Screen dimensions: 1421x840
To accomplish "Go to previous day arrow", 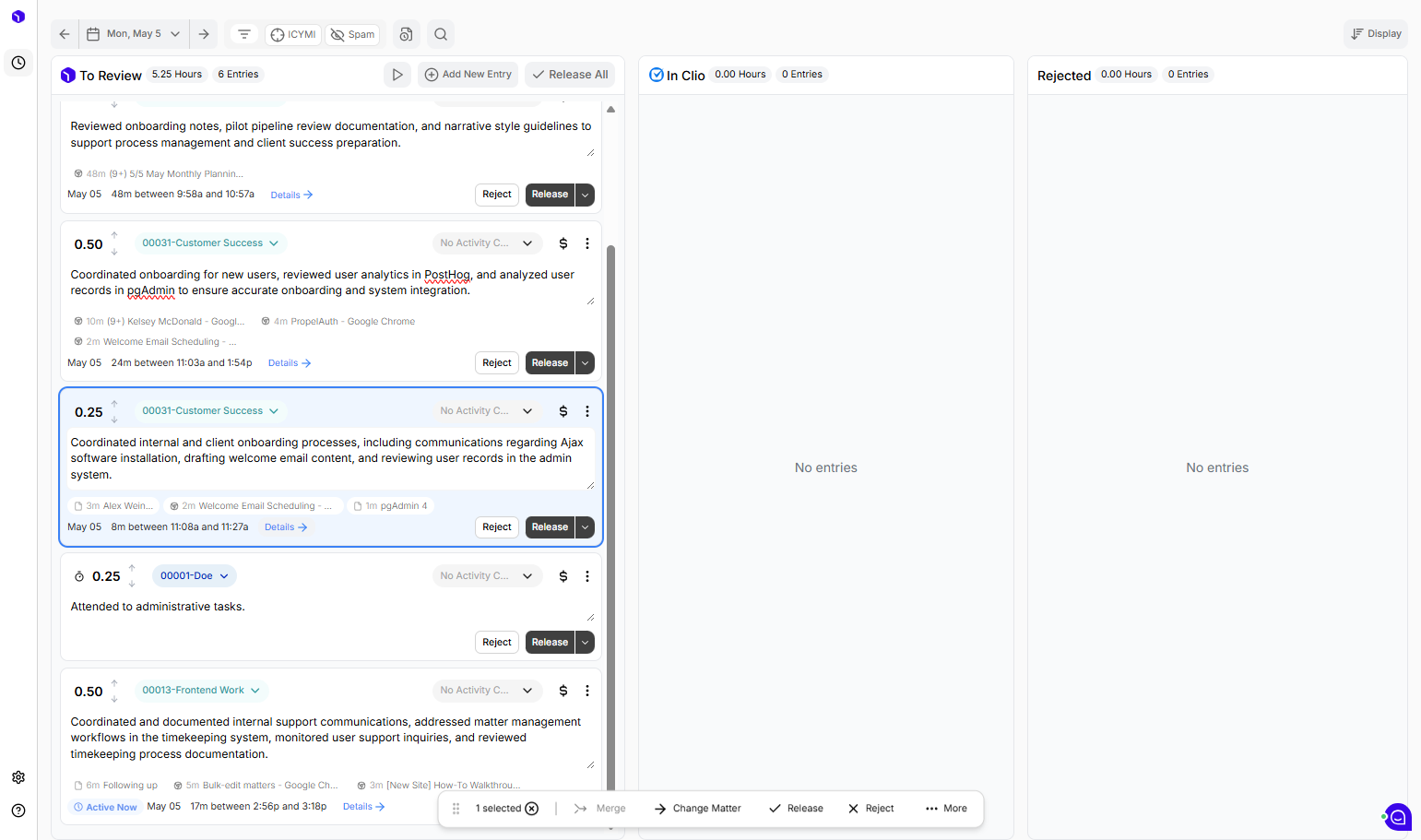I will pyautogui.click(x=65, y=34).
